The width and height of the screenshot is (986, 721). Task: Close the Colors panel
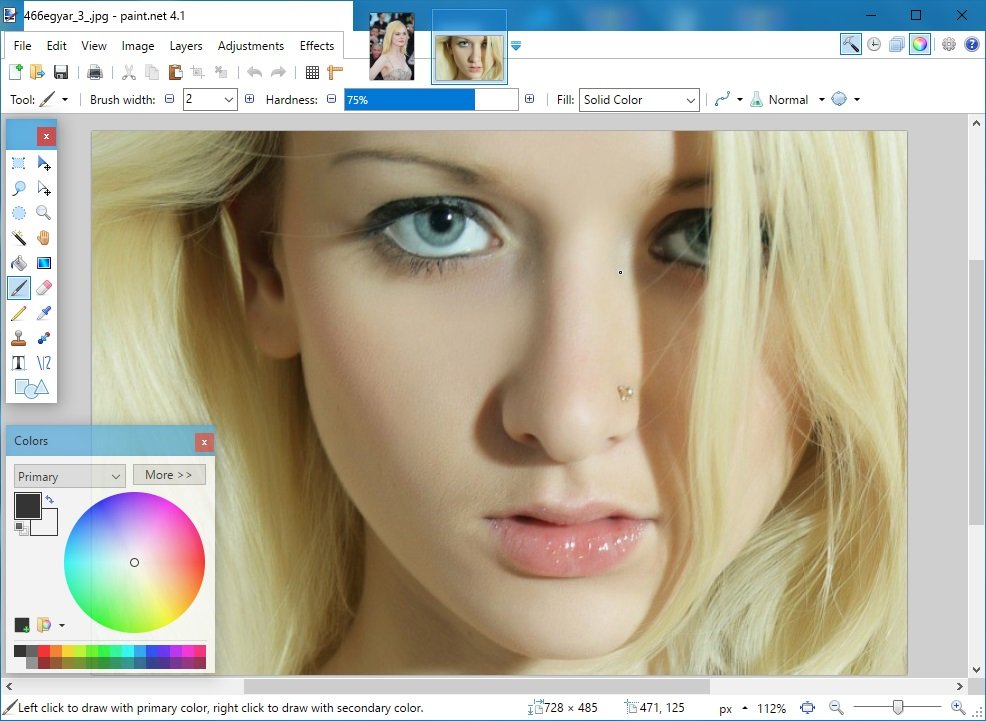click(204, 441)
